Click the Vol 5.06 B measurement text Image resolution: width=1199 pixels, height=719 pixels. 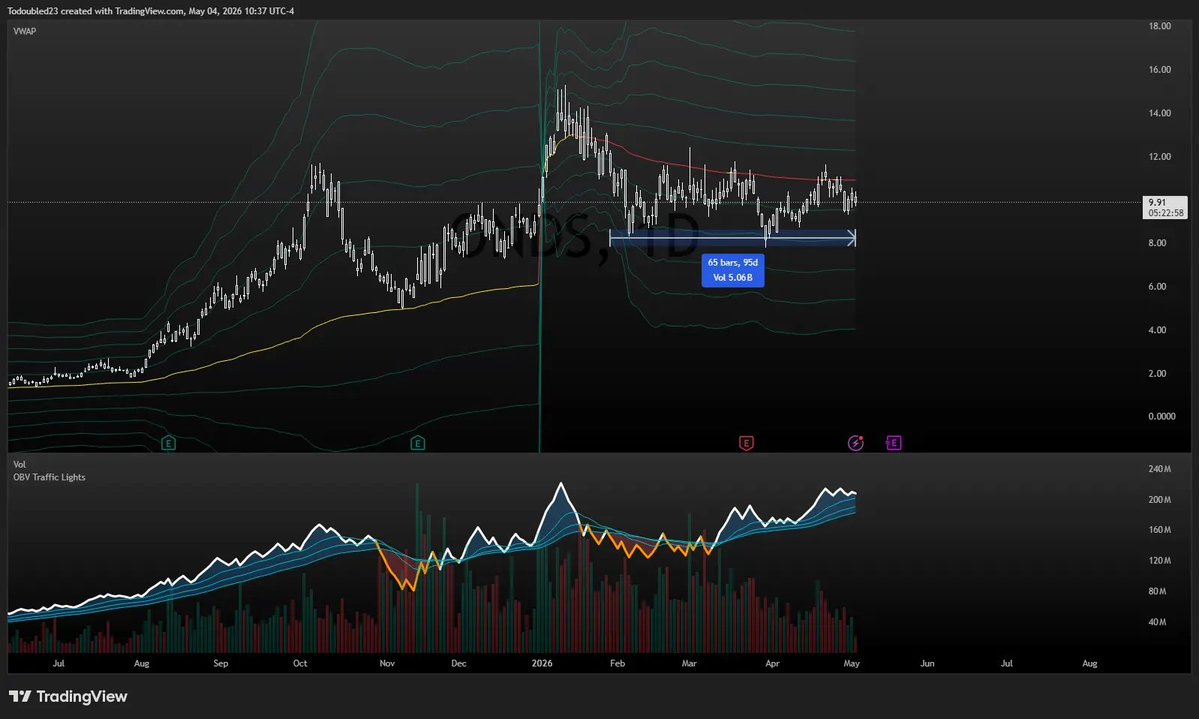pyautogui.click(x=733, y=278)
